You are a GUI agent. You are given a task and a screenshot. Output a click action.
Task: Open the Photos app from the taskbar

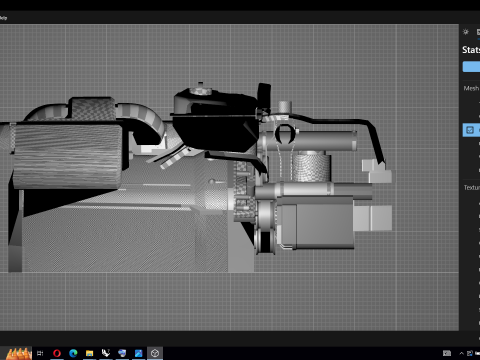click(x=138, y=353)
